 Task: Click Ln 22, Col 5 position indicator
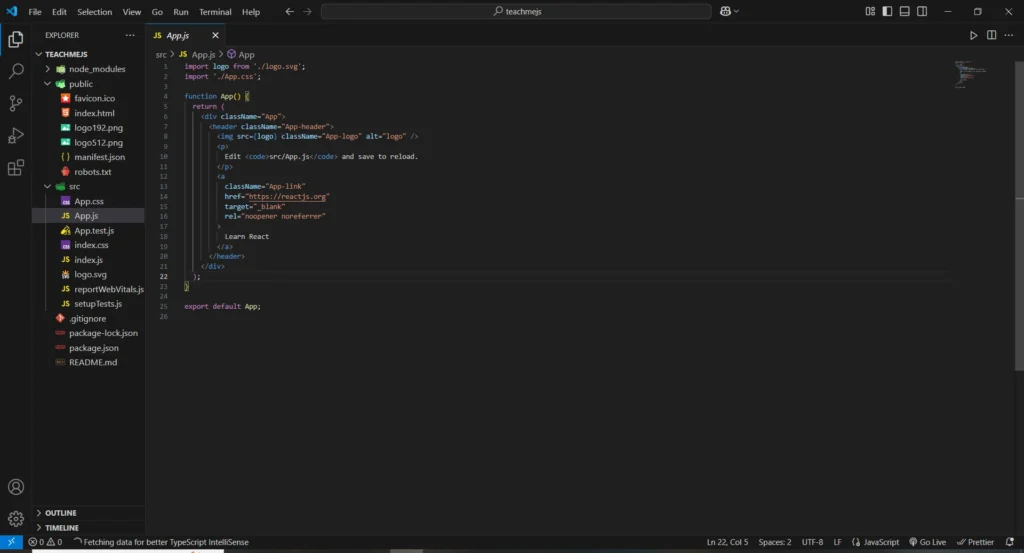728,542
